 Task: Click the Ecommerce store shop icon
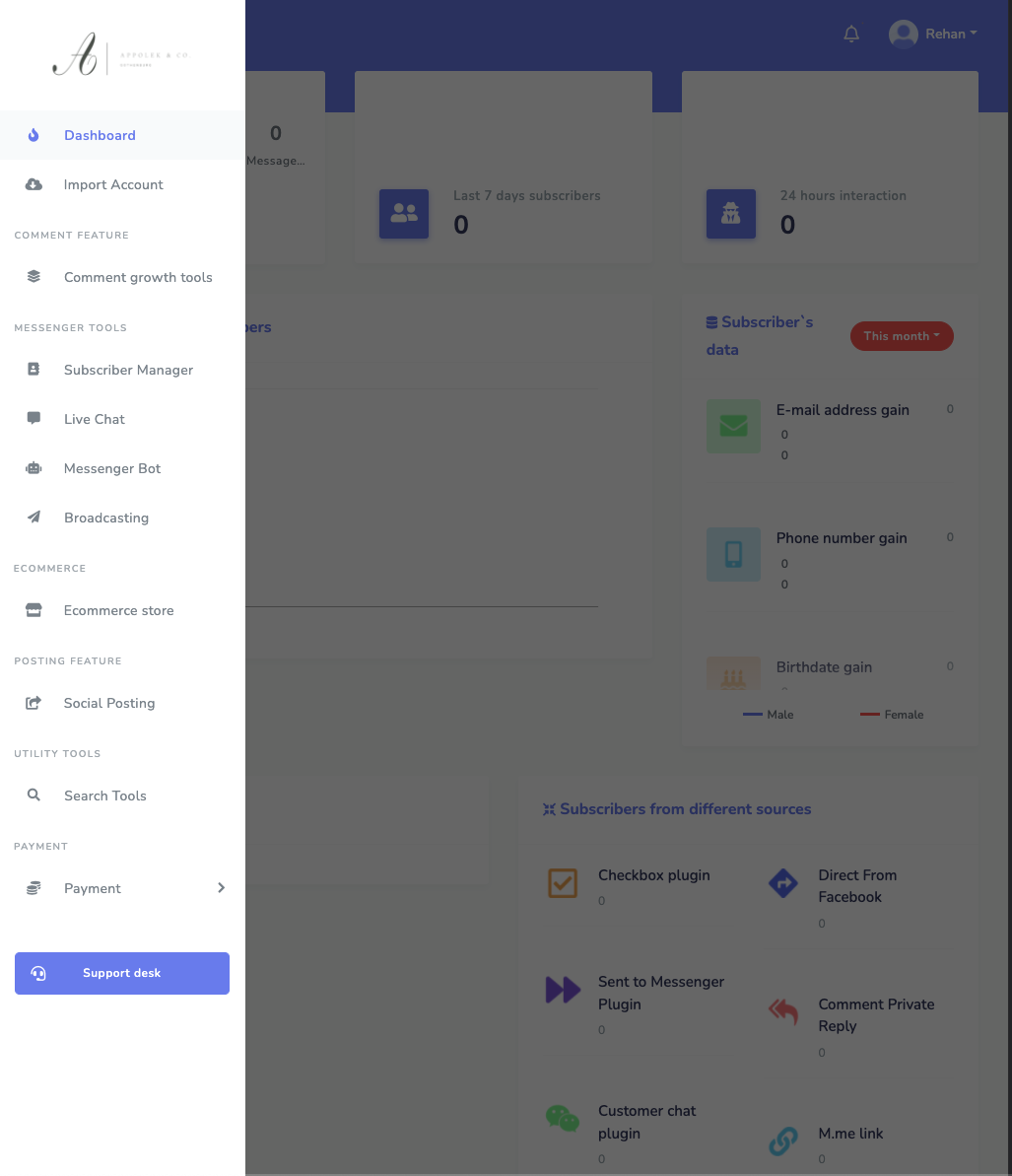(34, 610)
